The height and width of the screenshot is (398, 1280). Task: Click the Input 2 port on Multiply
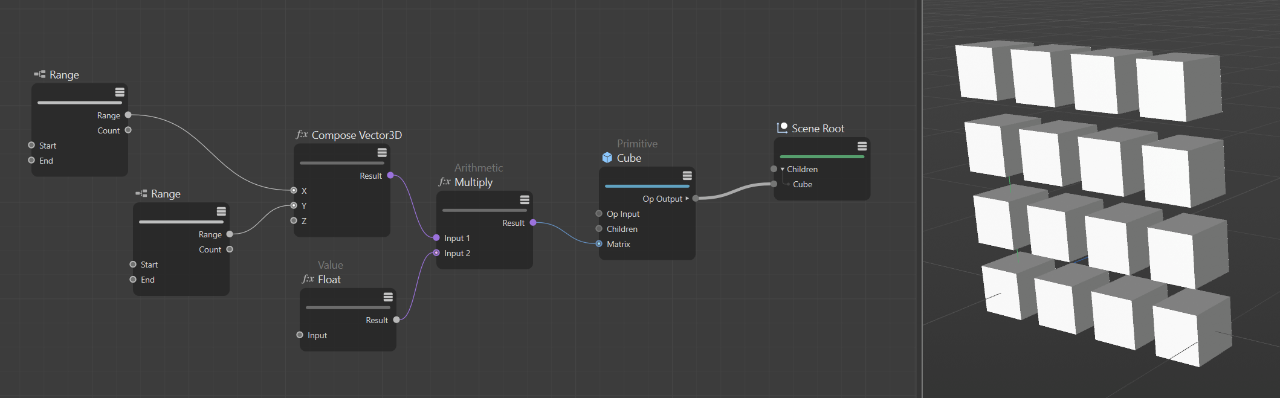point(436,253)
